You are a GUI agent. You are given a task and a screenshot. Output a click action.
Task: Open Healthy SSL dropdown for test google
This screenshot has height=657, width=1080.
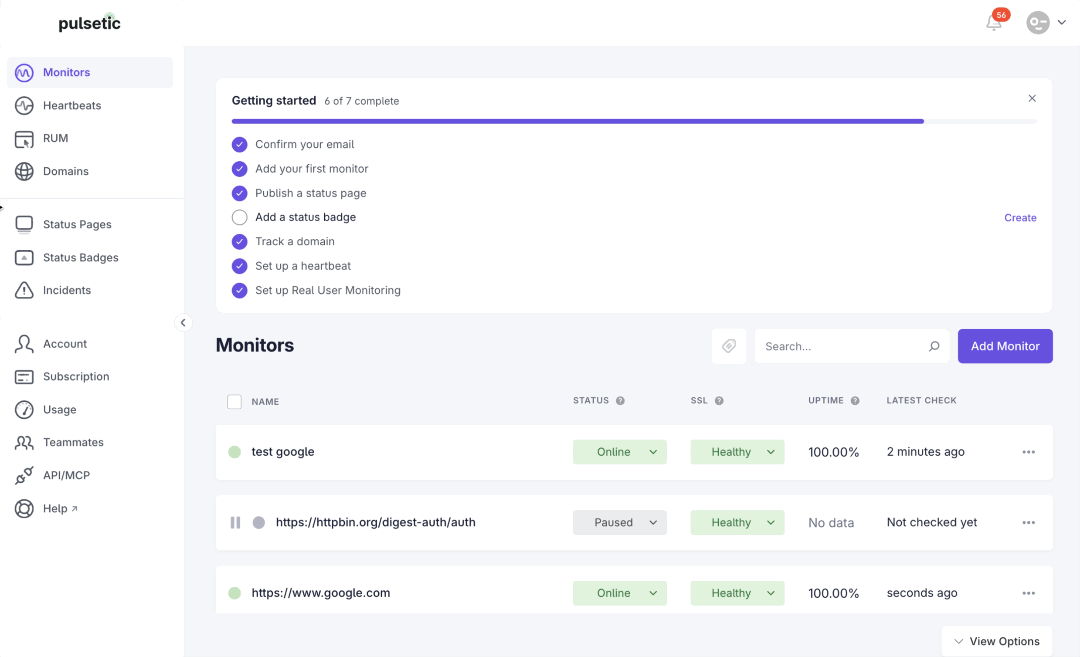pos(738,452)
